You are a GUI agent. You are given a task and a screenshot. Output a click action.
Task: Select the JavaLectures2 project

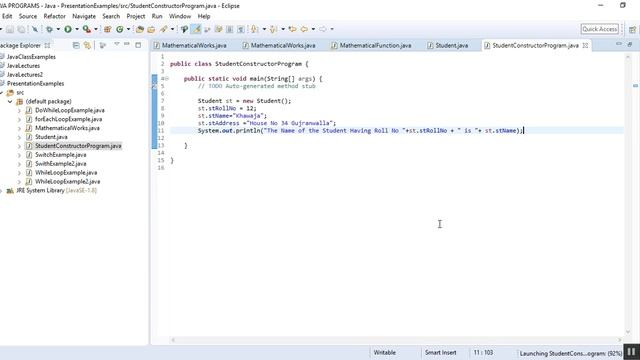click(24, 75)
